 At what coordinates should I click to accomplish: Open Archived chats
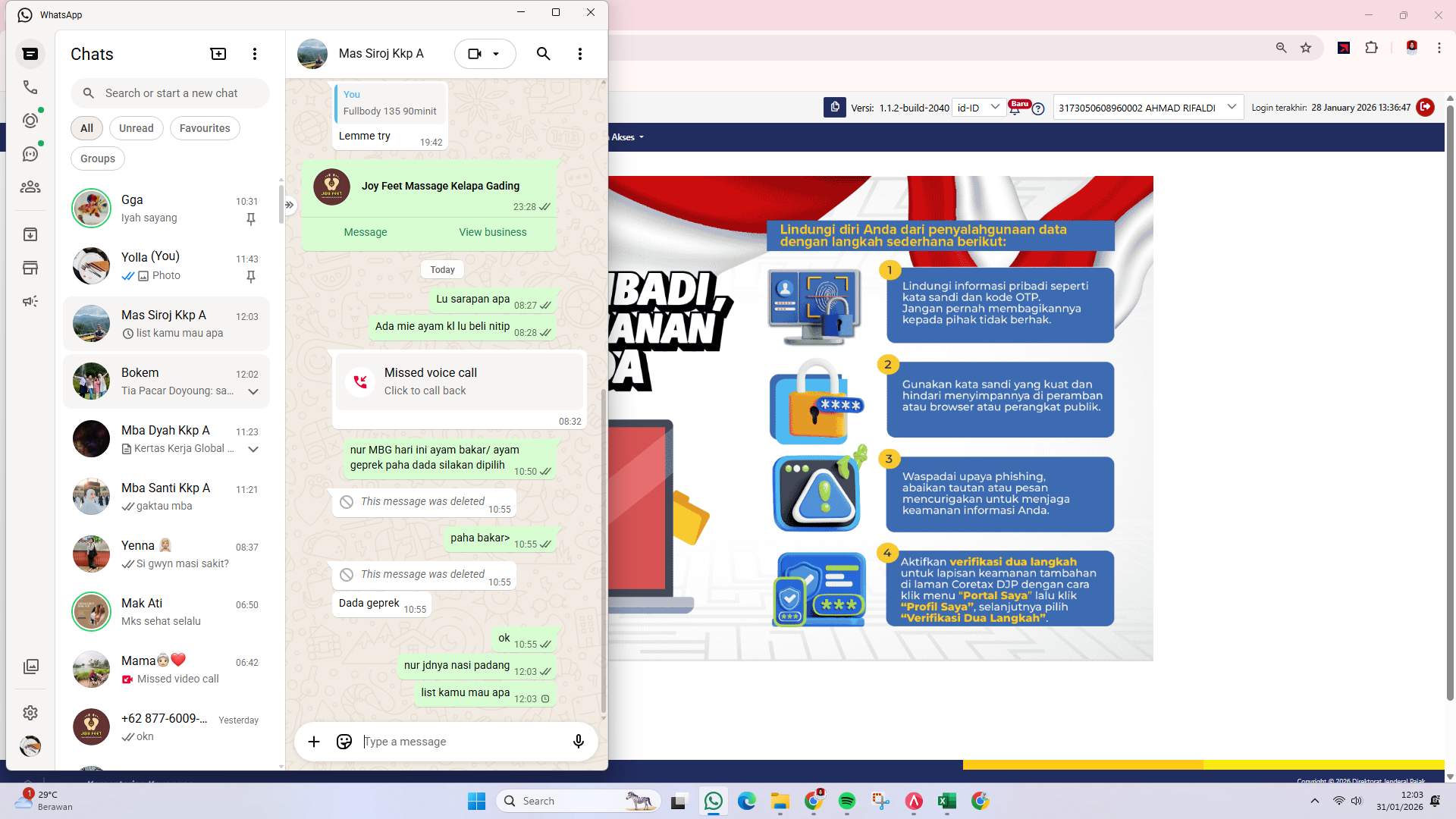30,234
